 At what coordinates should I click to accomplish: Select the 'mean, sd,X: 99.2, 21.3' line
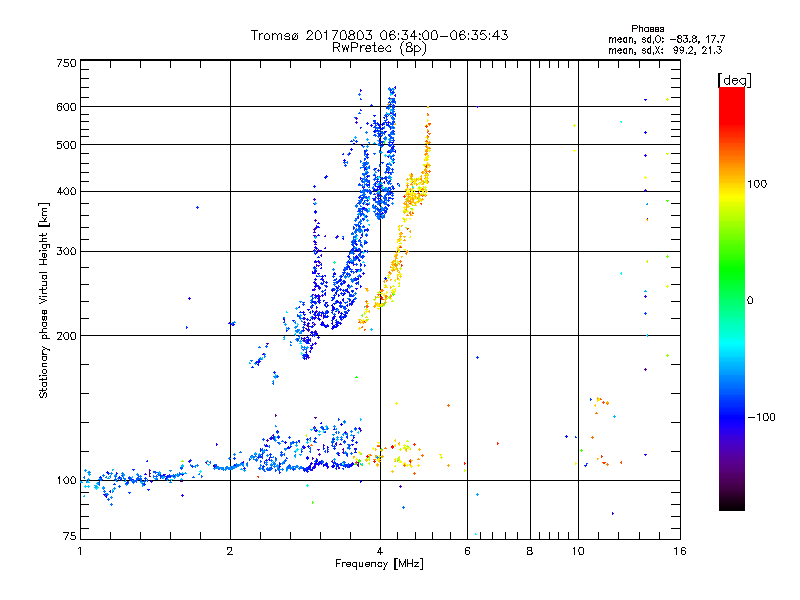[665, 50]
